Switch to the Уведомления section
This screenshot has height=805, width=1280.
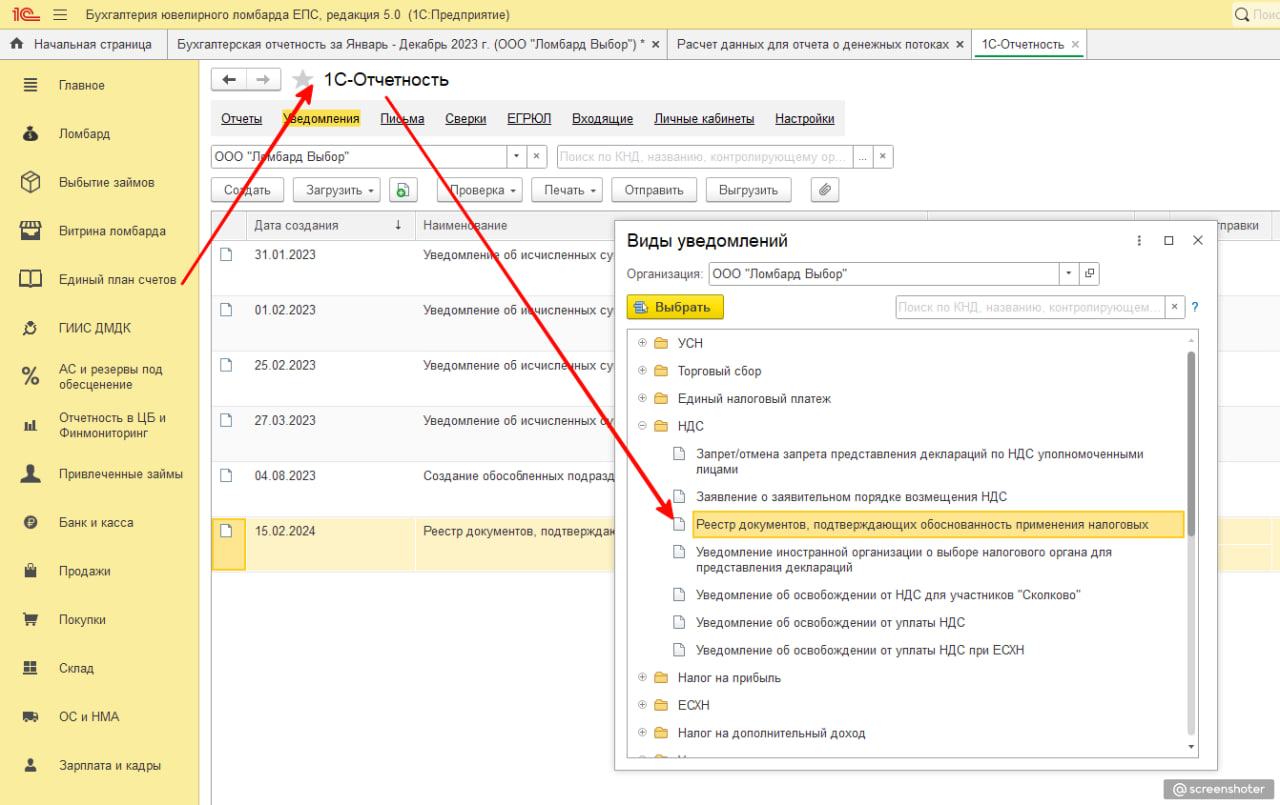tap(321, 118)
